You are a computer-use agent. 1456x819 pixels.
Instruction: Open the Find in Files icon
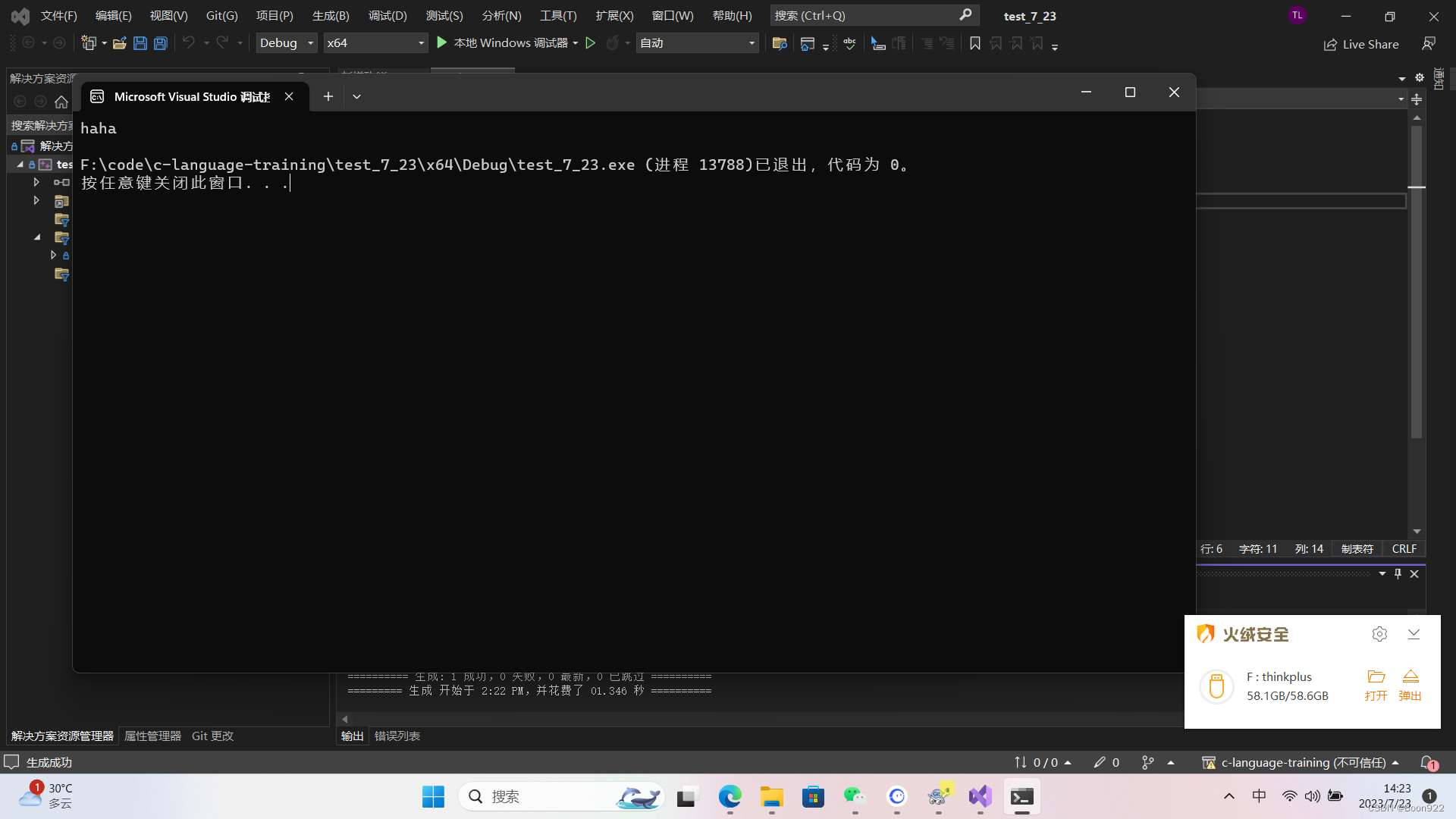[779, 43]
